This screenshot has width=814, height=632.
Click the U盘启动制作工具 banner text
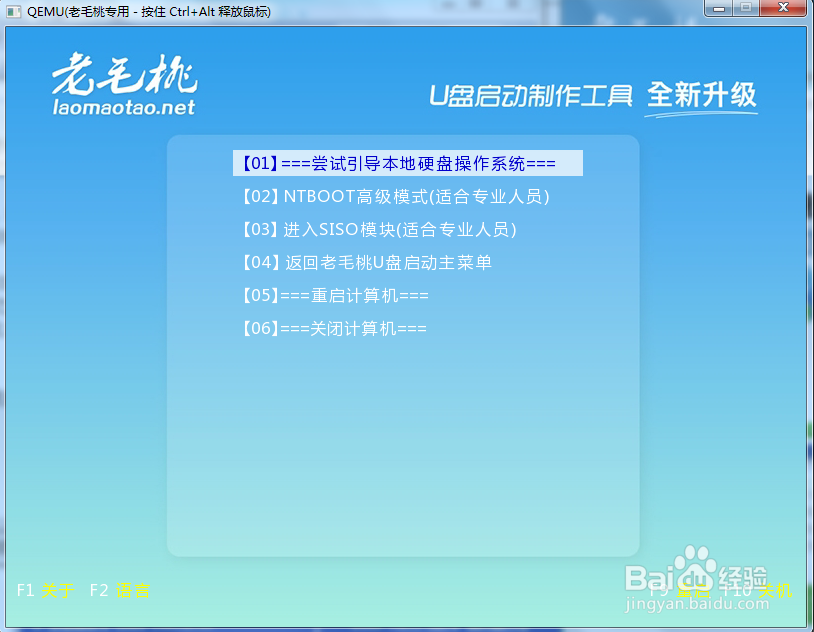pos(531,96)
